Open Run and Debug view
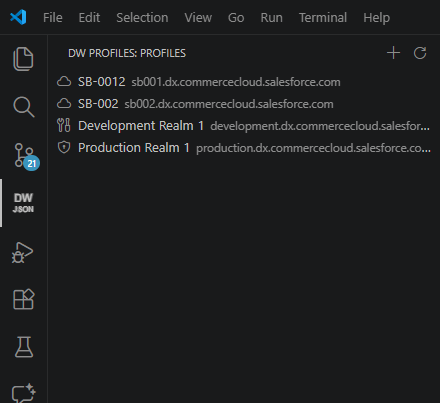Image resolution: width=440 pixels, height=403 pixels. [22, 252]
